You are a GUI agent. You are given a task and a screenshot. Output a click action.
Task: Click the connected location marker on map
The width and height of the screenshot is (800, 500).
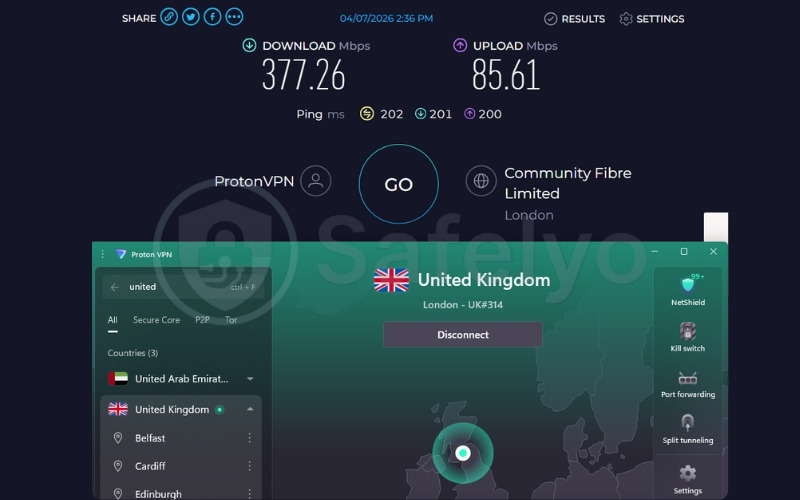[463, 453]
